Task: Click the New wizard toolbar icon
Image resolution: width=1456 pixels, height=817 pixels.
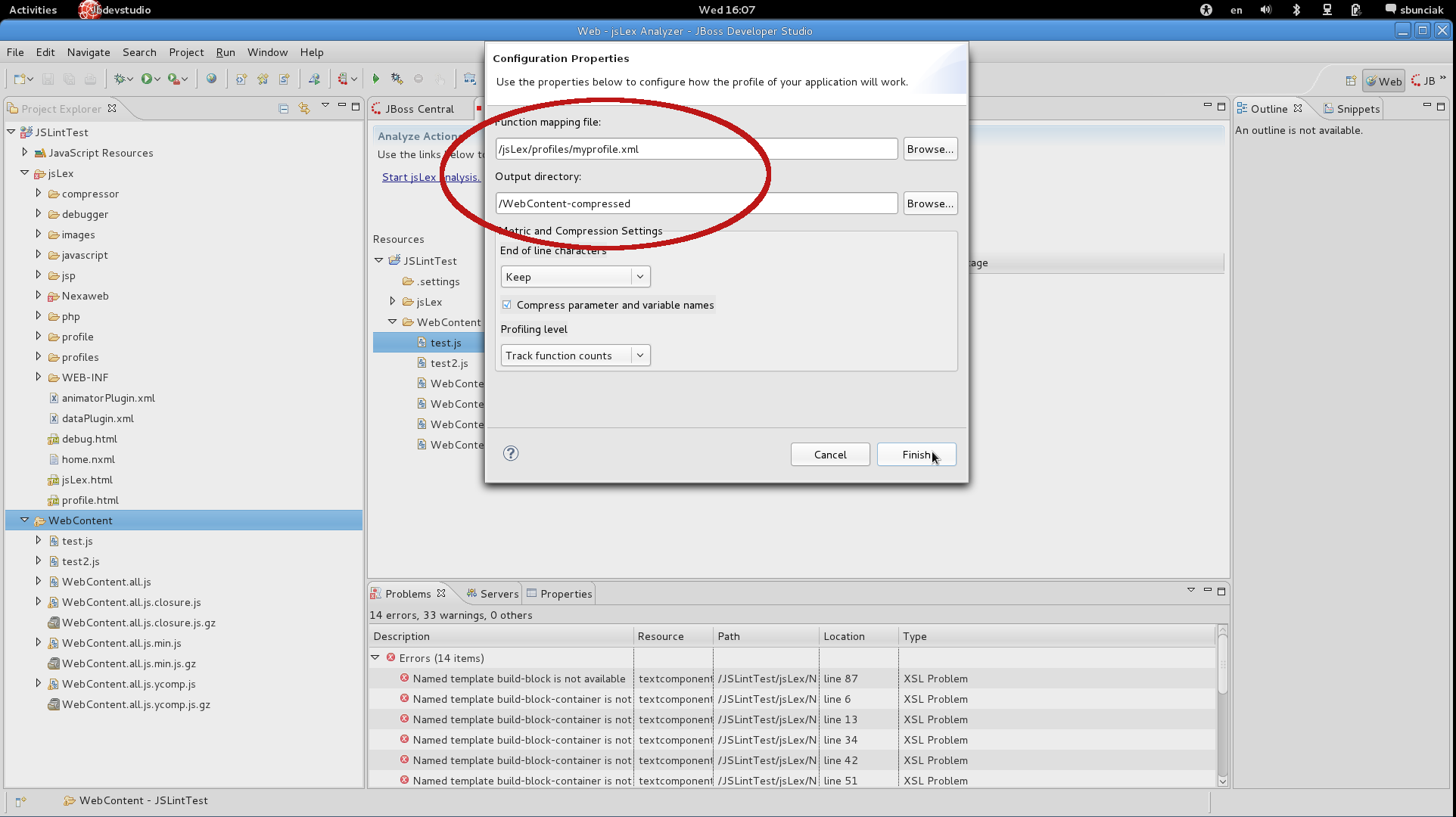Action: (x=20, y=79)
